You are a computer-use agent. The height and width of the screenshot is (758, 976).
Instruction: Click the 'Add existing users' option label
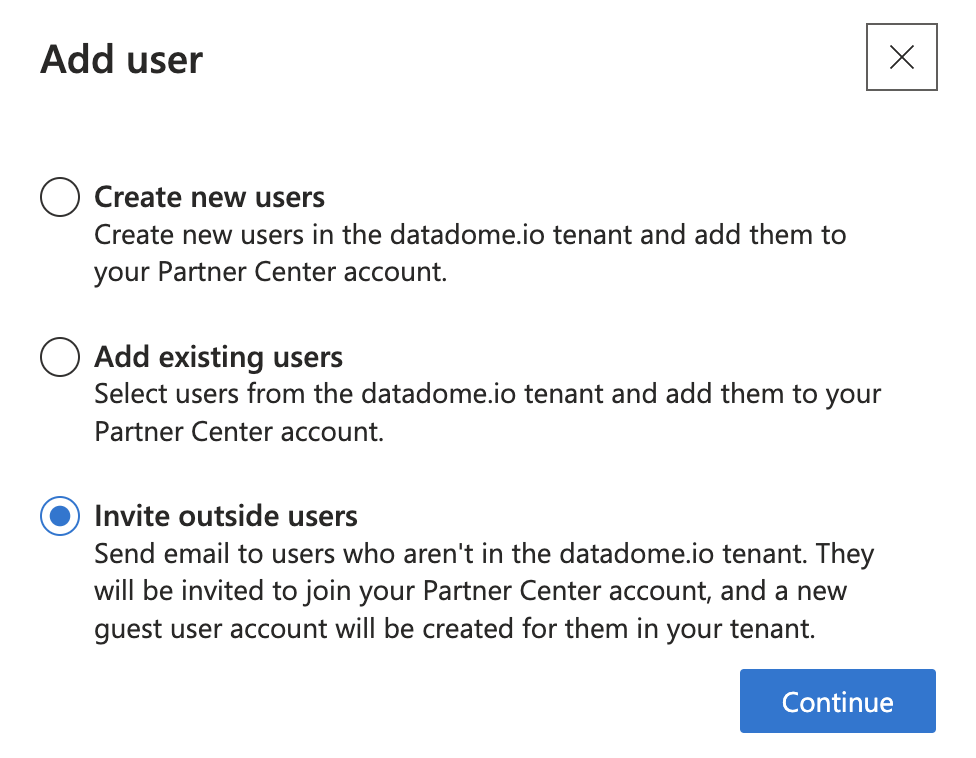pos(218,357)
